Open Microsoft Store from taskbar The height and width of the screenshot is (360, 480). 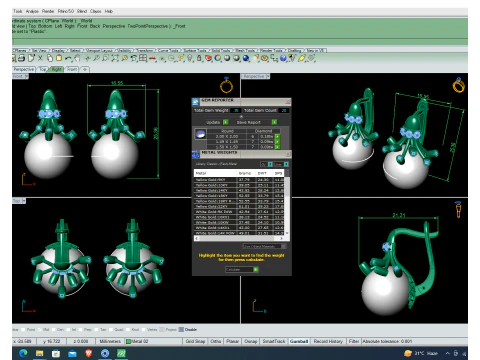point(56,353)
